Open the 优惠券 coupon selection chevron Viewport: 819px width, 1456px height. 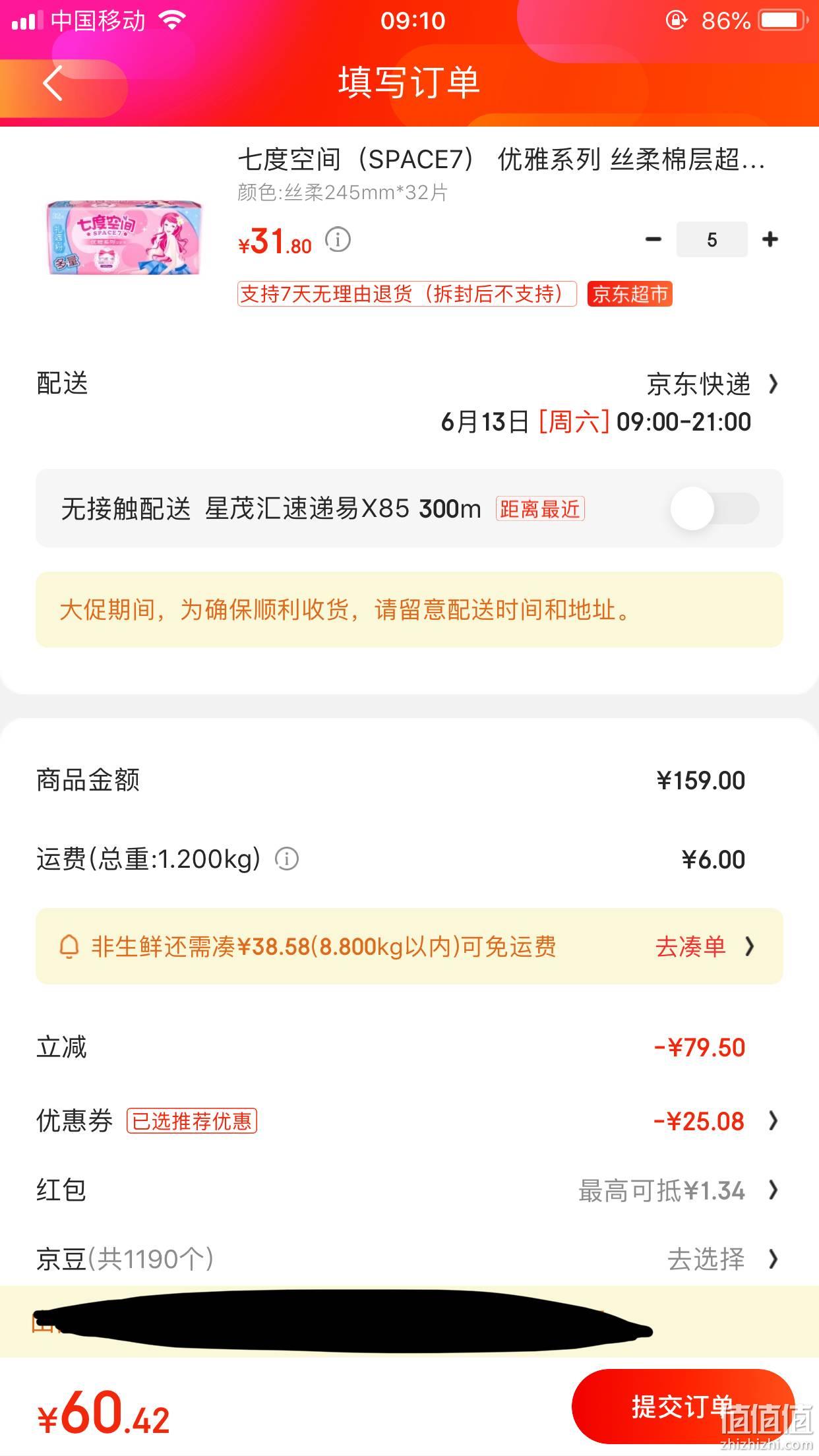click(x=773, y=1120)
